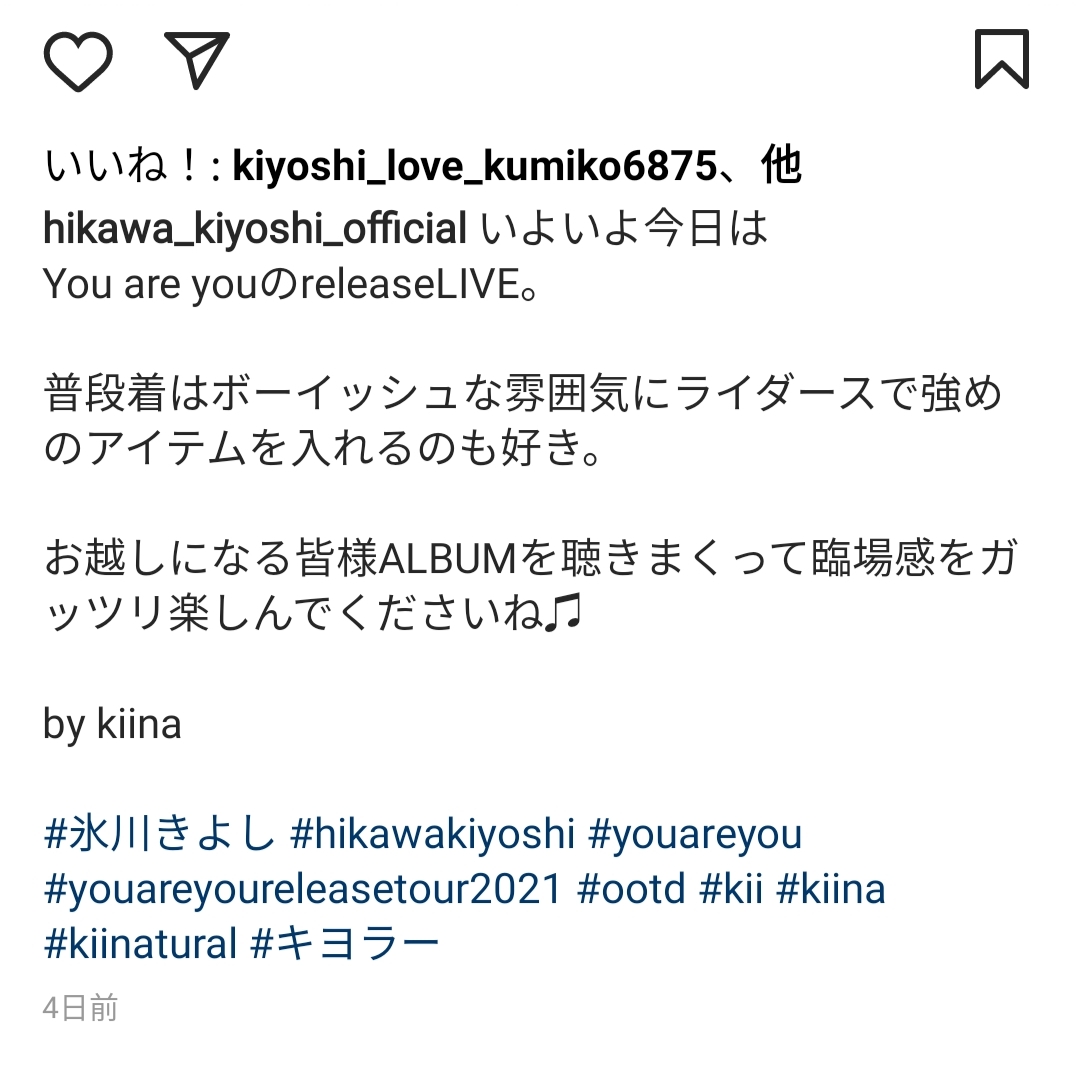The image size is (1080, 1080).
Task: Open hashtag #kiinatural
Action: click(141, 943)
